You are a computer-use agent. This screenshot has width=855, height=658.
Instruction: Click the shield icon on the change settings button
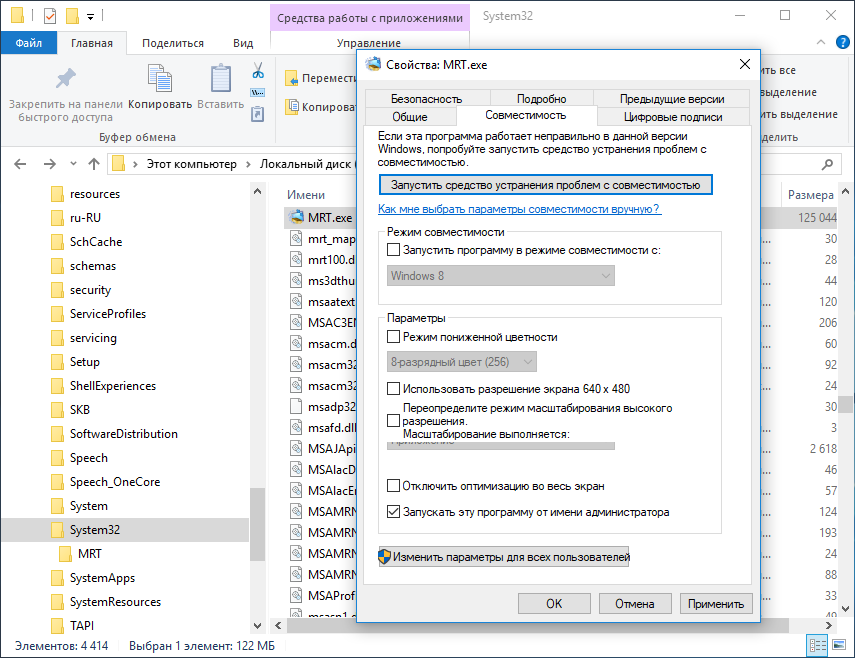click(x=384, y=557)
